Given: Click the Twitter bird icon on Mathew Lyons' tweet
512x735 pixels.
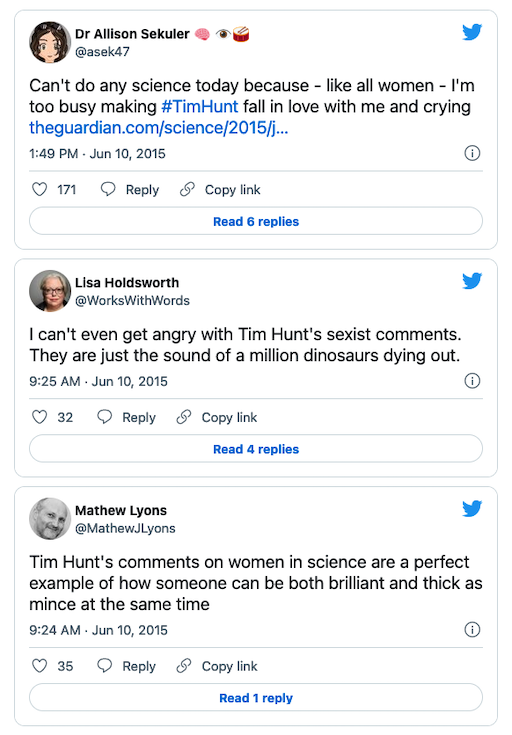Looking at the screenshot, I should 472,509.
